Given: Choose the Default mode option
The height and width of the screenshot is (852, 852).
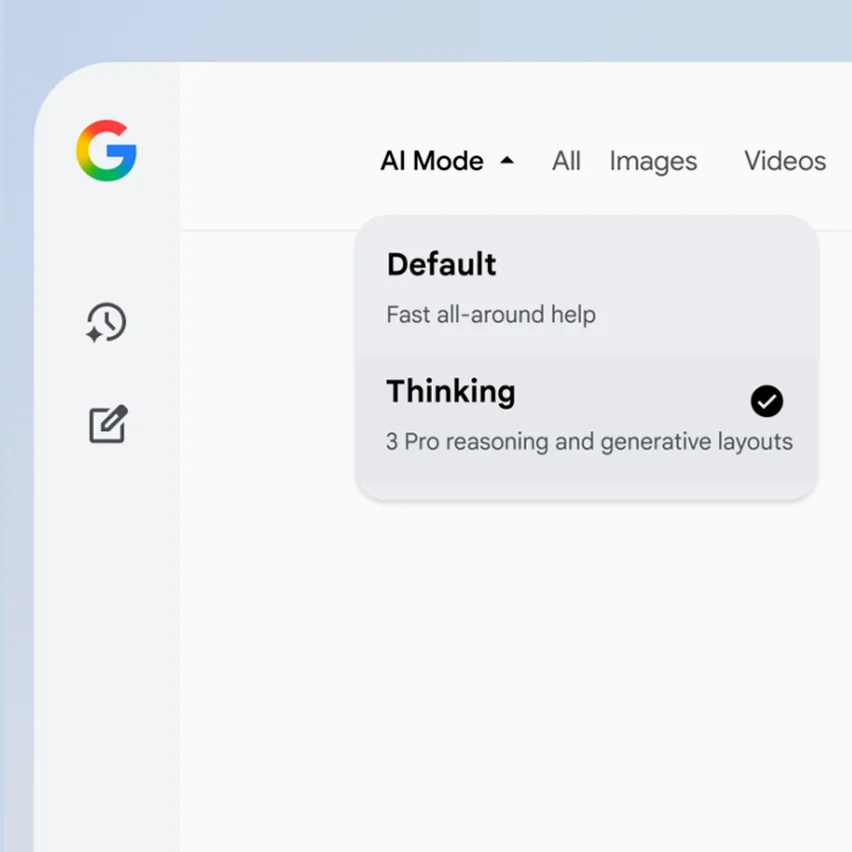Looking at the screenshot, I should (x=586, y=287).
